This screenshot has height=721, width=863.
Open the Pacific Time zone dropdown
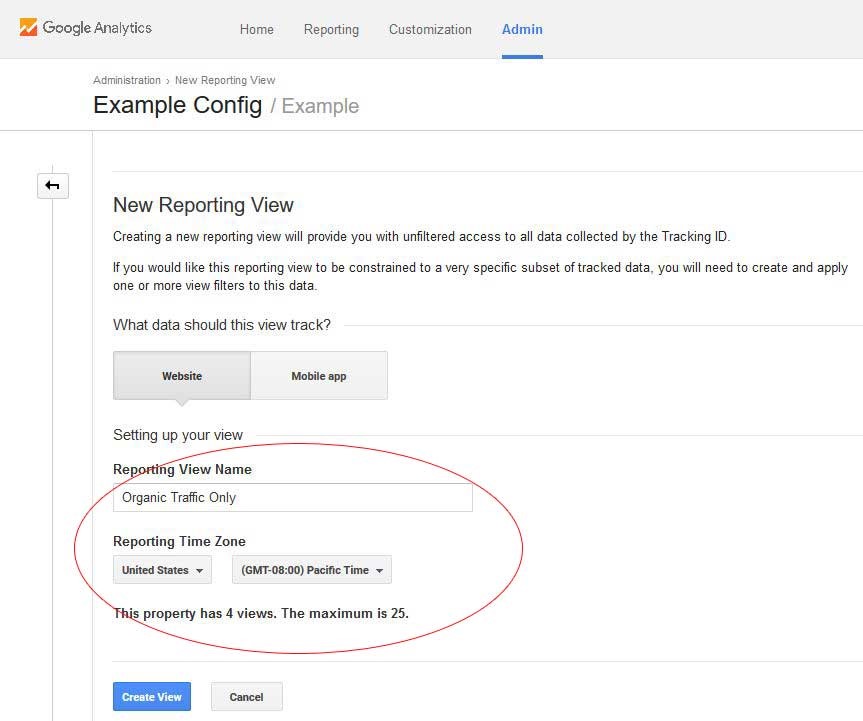(x=312, y=570)
